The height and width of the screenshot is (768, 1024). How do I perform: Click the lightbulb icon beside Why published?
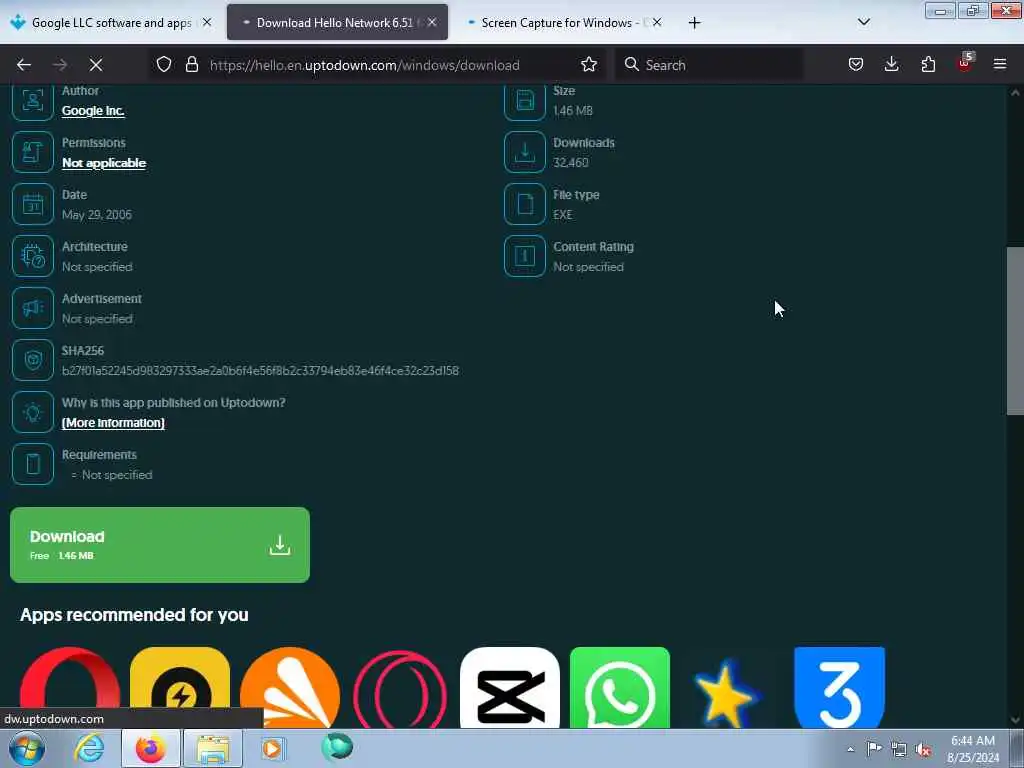click(33, 412)
